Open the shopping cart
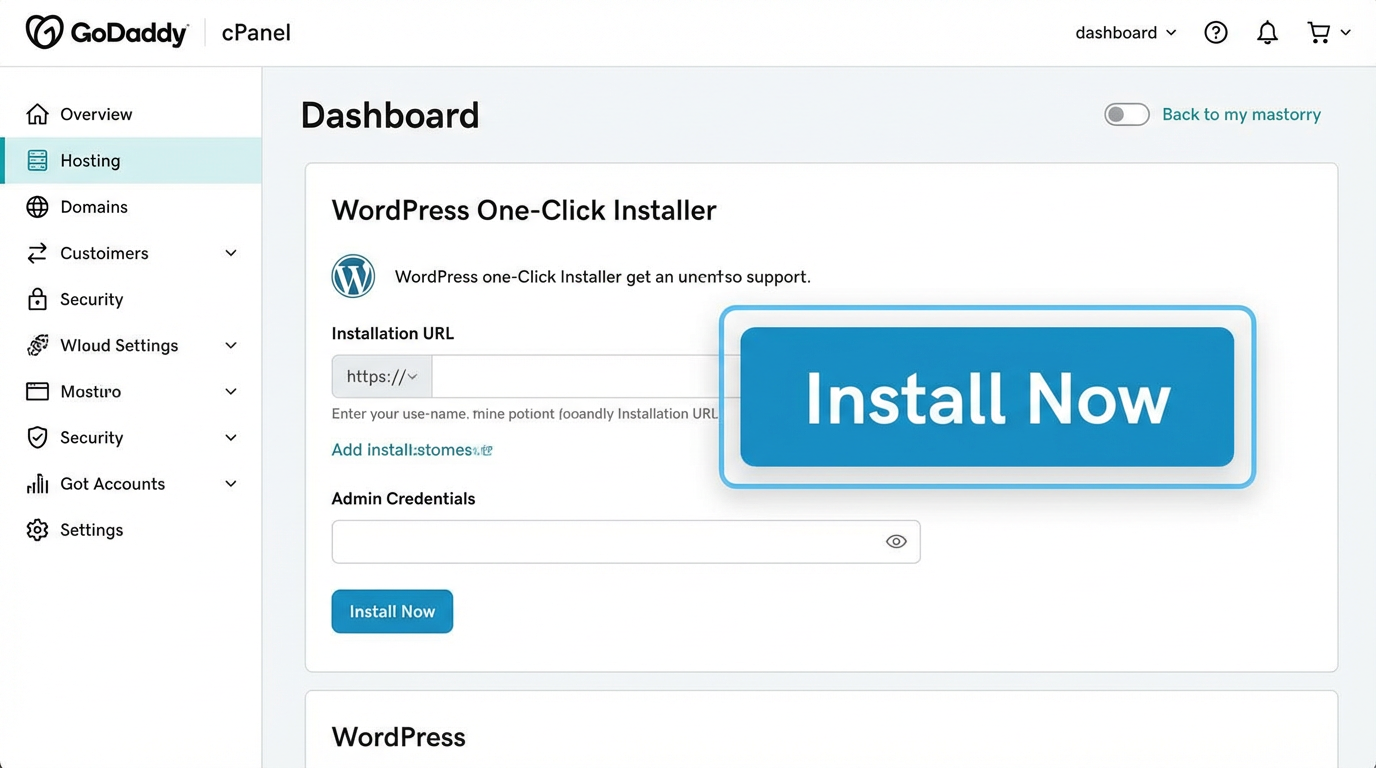 (1318, 31)
